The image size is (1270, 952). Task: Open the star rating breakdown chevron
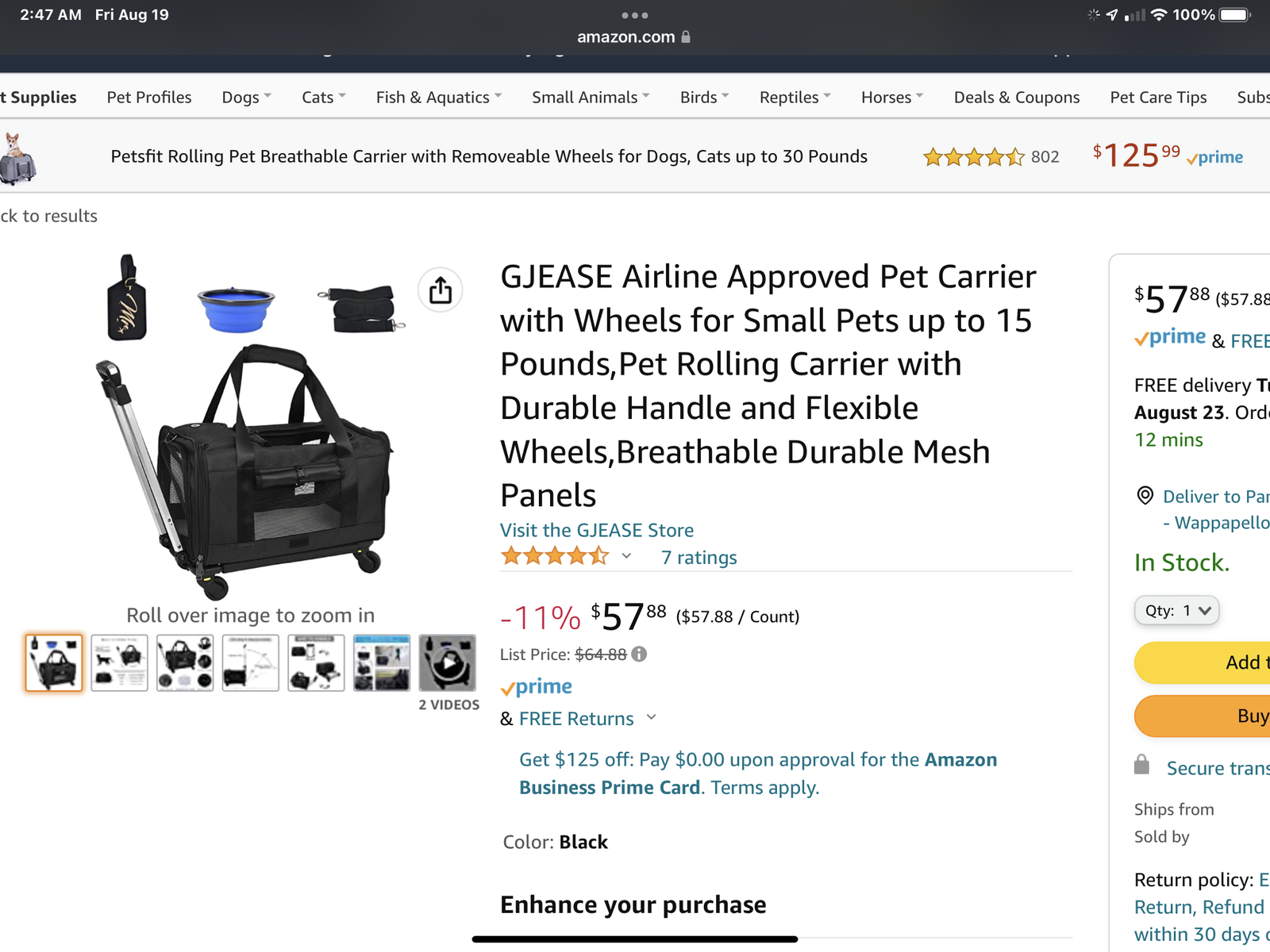tap(626, 556)
